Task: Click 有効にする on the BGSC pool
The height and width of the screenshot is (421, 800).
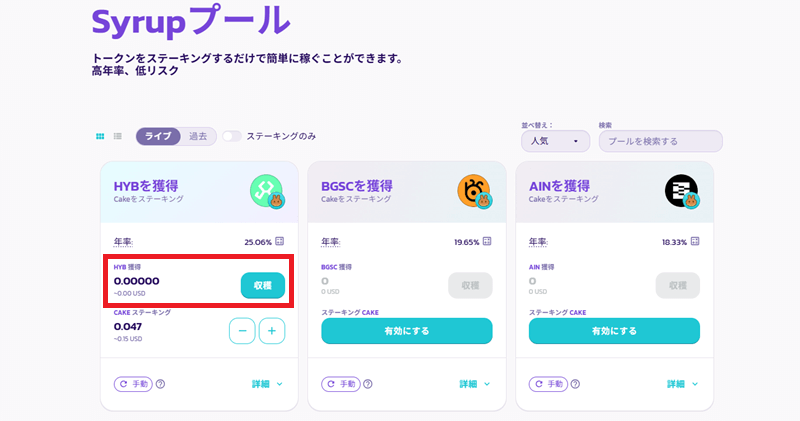Action: tap(407, 331)
